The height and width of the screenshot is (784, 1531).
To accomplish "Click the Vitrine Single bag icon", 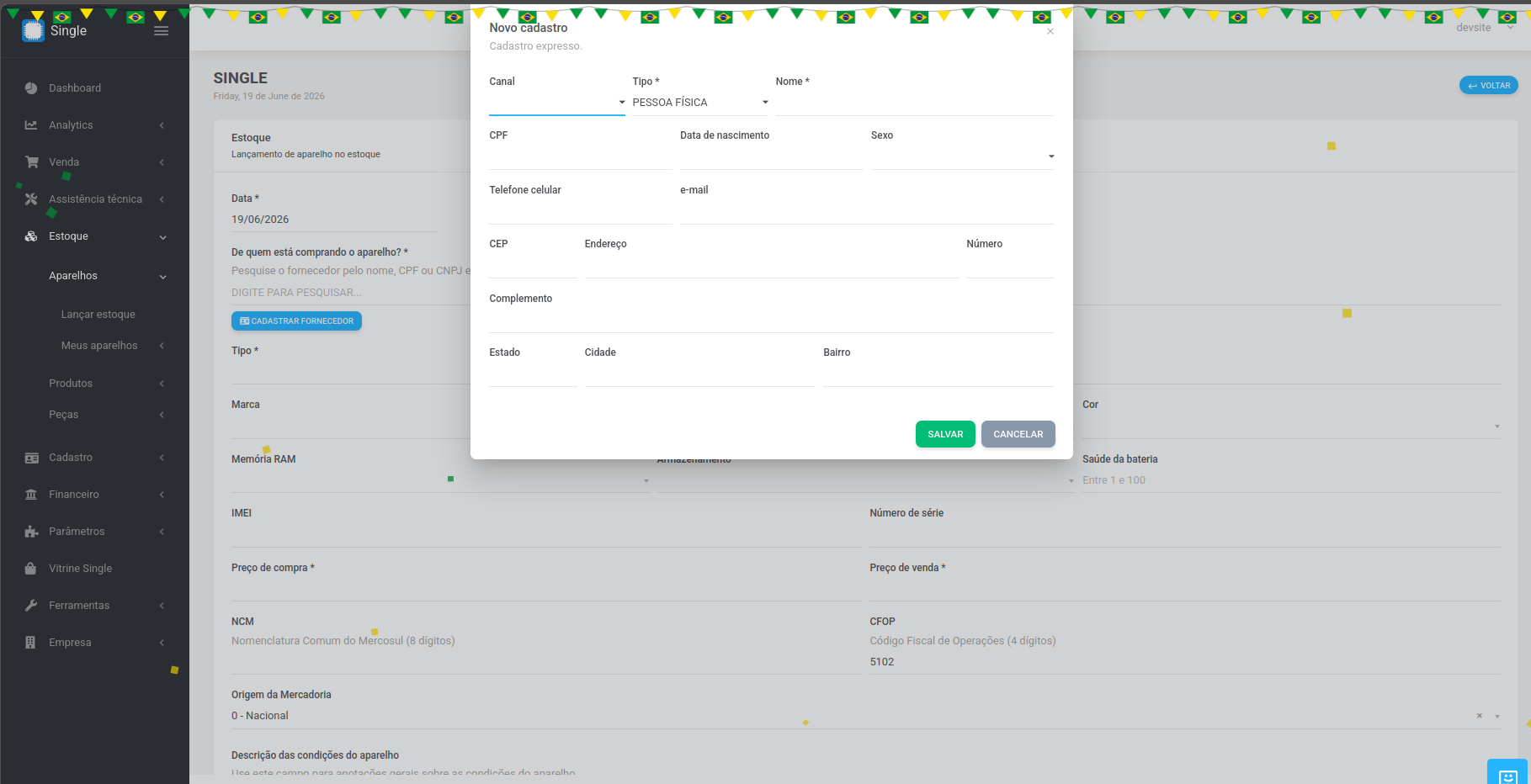I will pyautogui.click(x=31, y=569).
